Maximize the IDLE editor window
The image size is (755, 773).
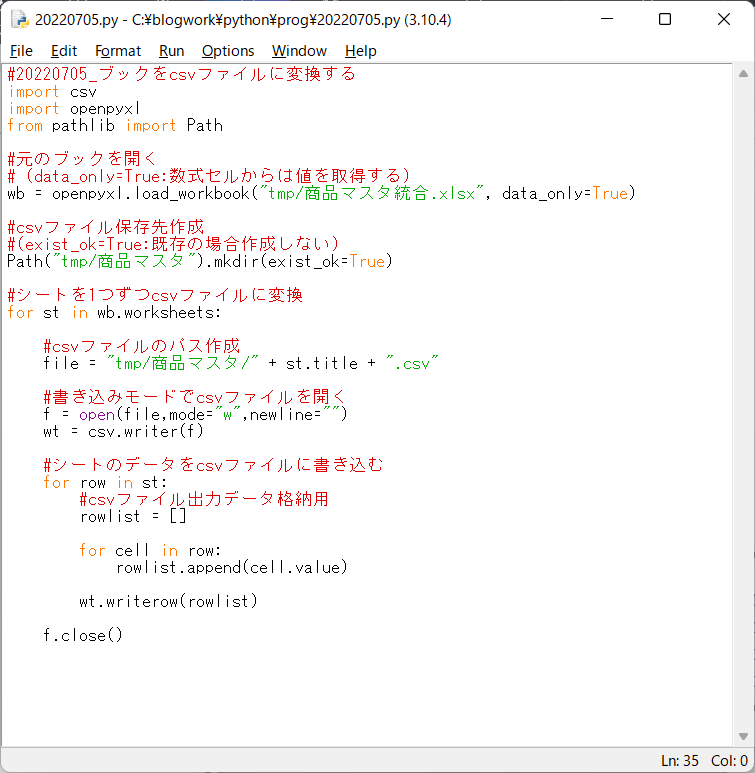point(665,19)
